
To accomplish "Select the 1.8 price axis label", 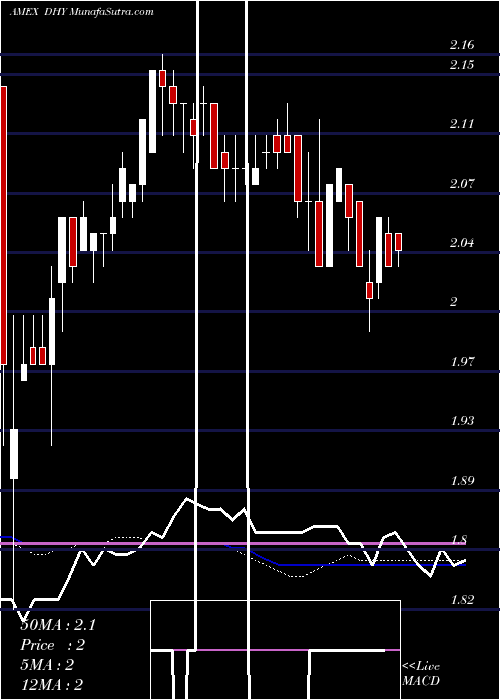I will pos(459,540).
